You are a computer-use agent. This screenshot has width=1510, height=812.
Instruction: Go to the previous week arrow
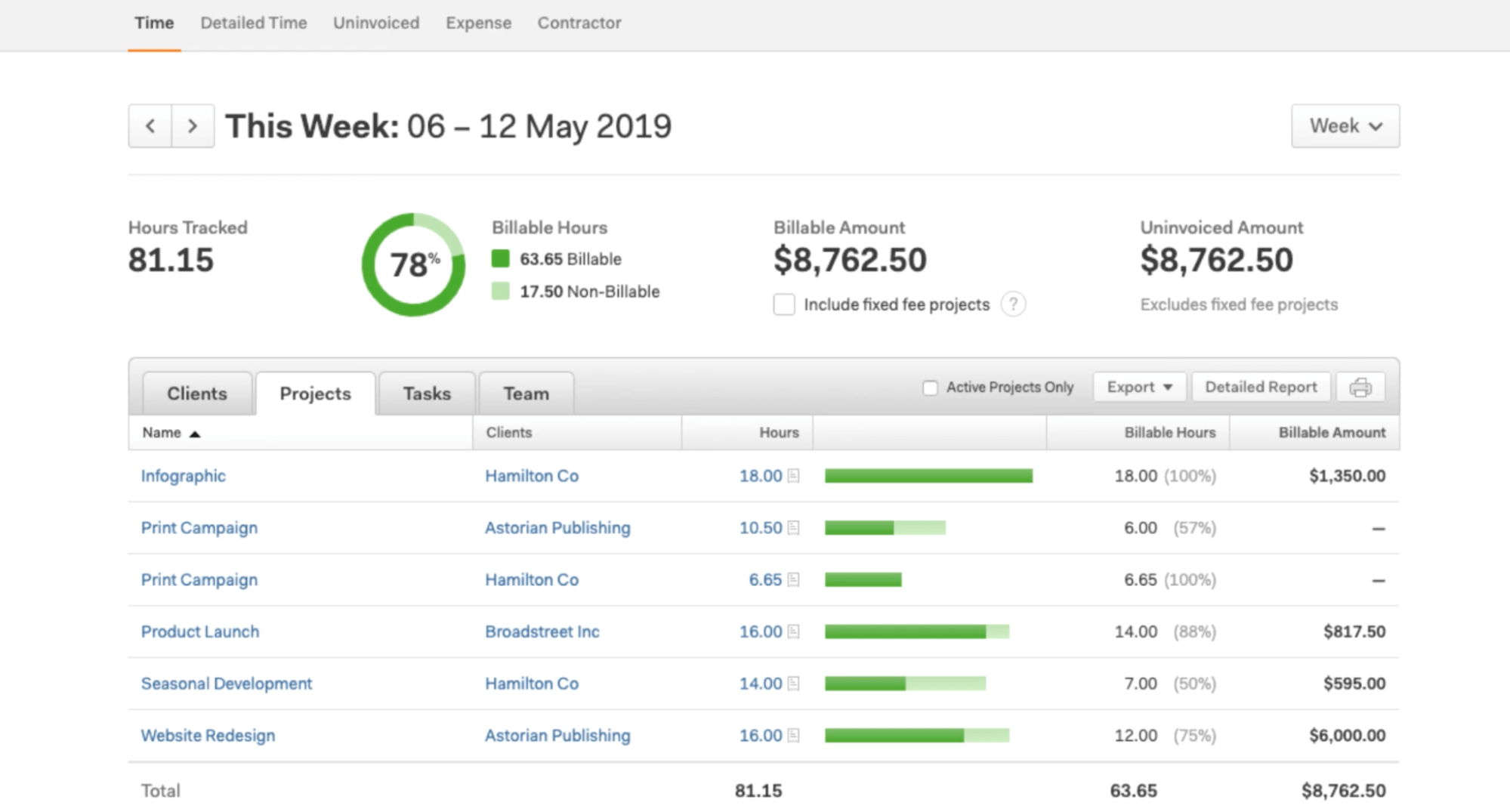(x=150, y=126)
